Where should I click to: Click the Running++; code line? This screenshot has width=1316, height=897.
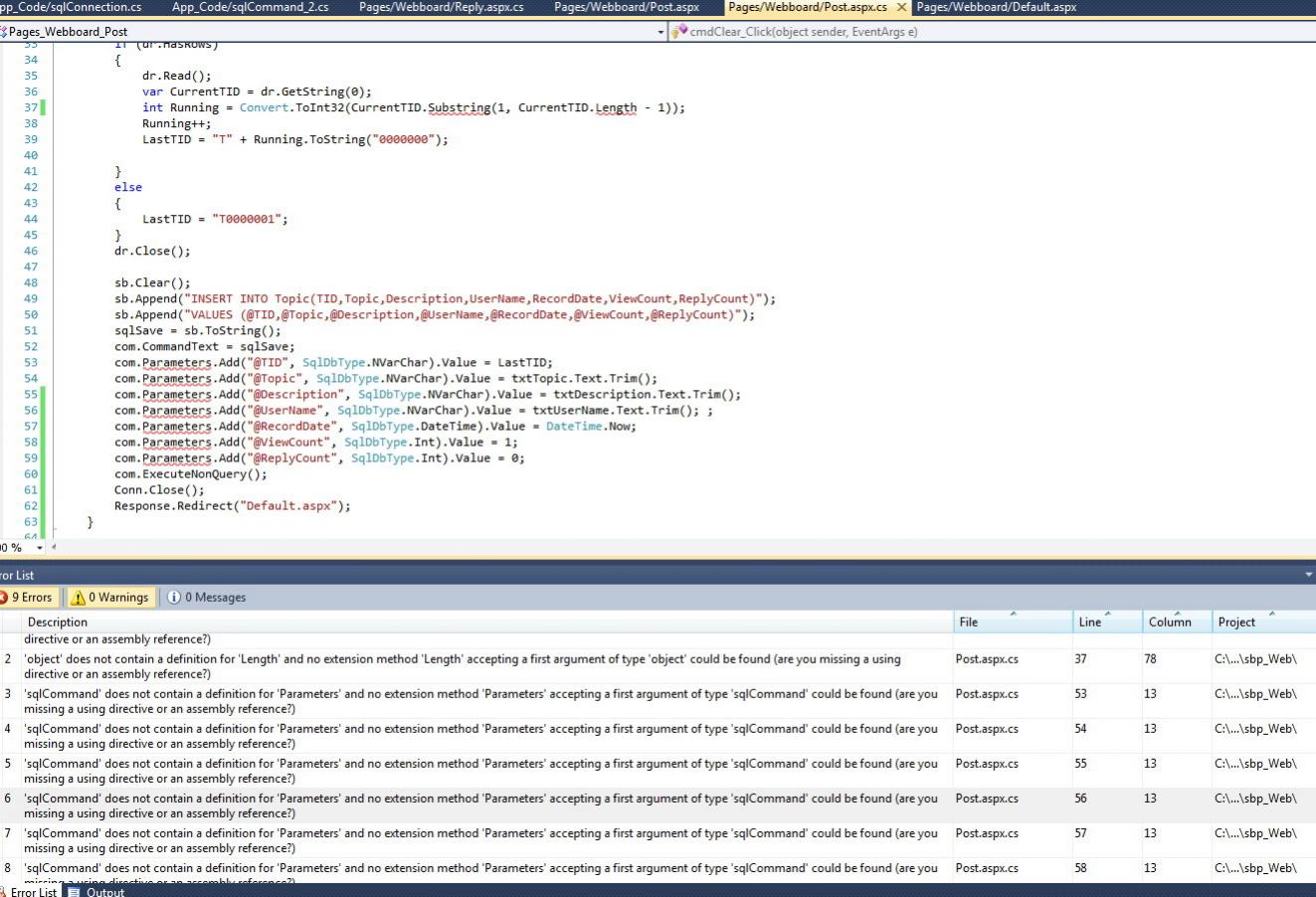click(176, 124)
